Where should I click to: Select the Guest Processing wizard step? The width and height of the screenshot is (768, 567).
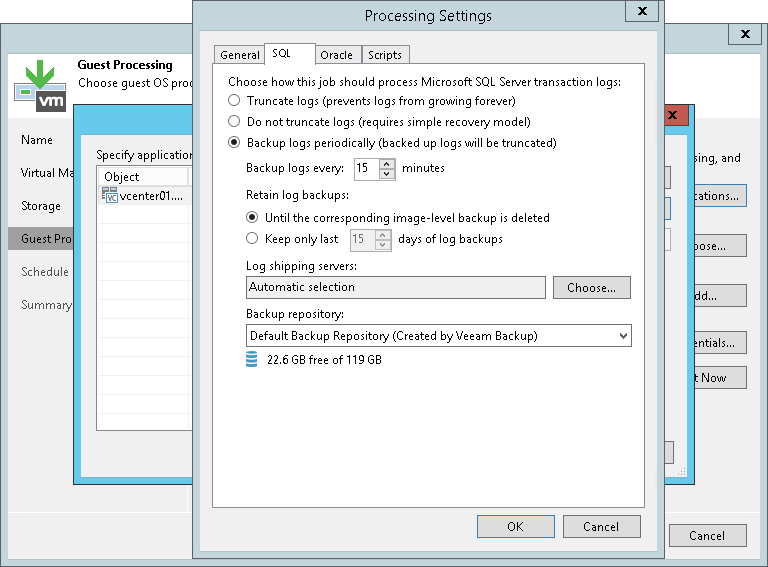coord(41,238)
